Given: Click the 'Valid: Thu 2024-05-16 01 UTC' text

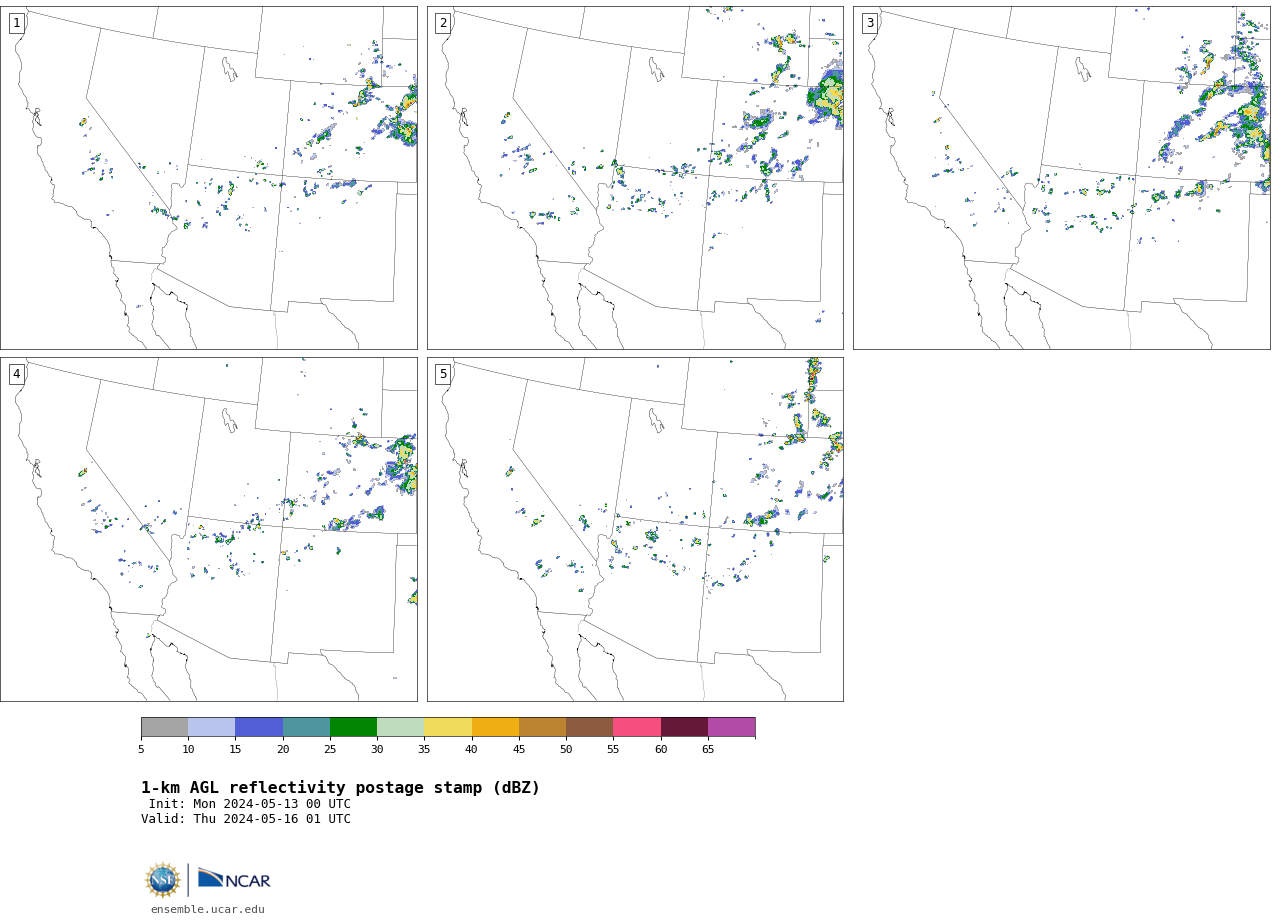Looking at the screenshot, I should [x=246, y=819].
